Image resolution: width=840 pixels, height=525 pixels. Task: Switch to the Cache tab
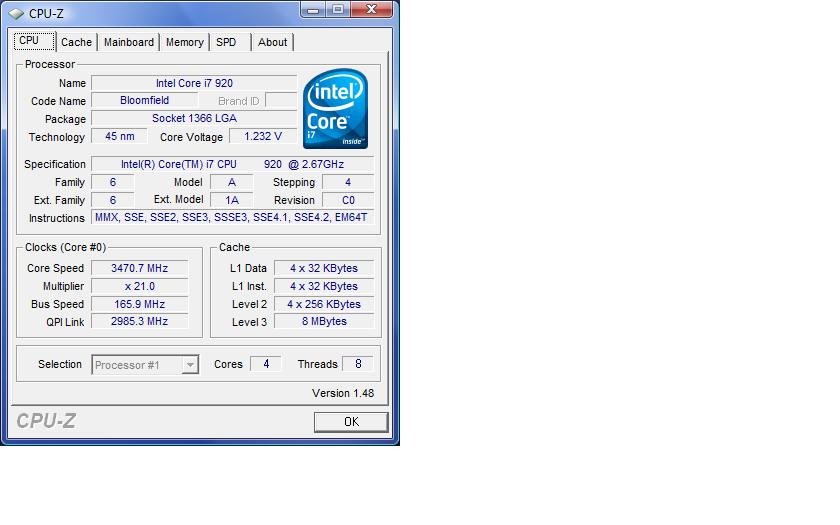[76, 42]
